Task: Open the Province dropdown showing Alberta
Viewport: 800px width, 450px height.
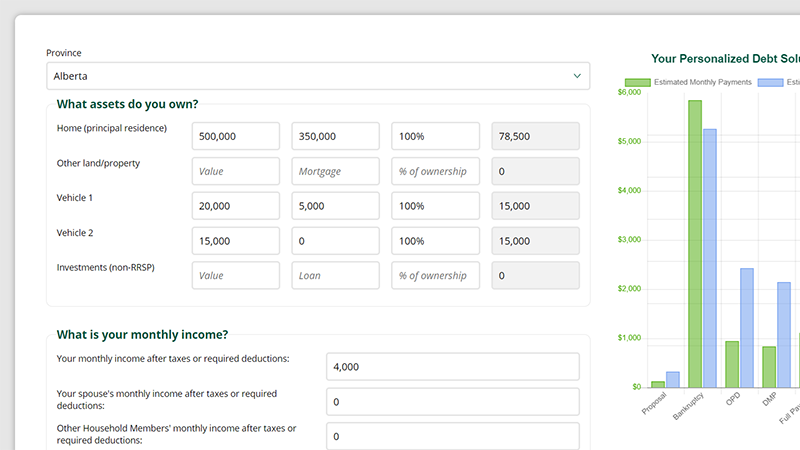Action: coord(300,76)
